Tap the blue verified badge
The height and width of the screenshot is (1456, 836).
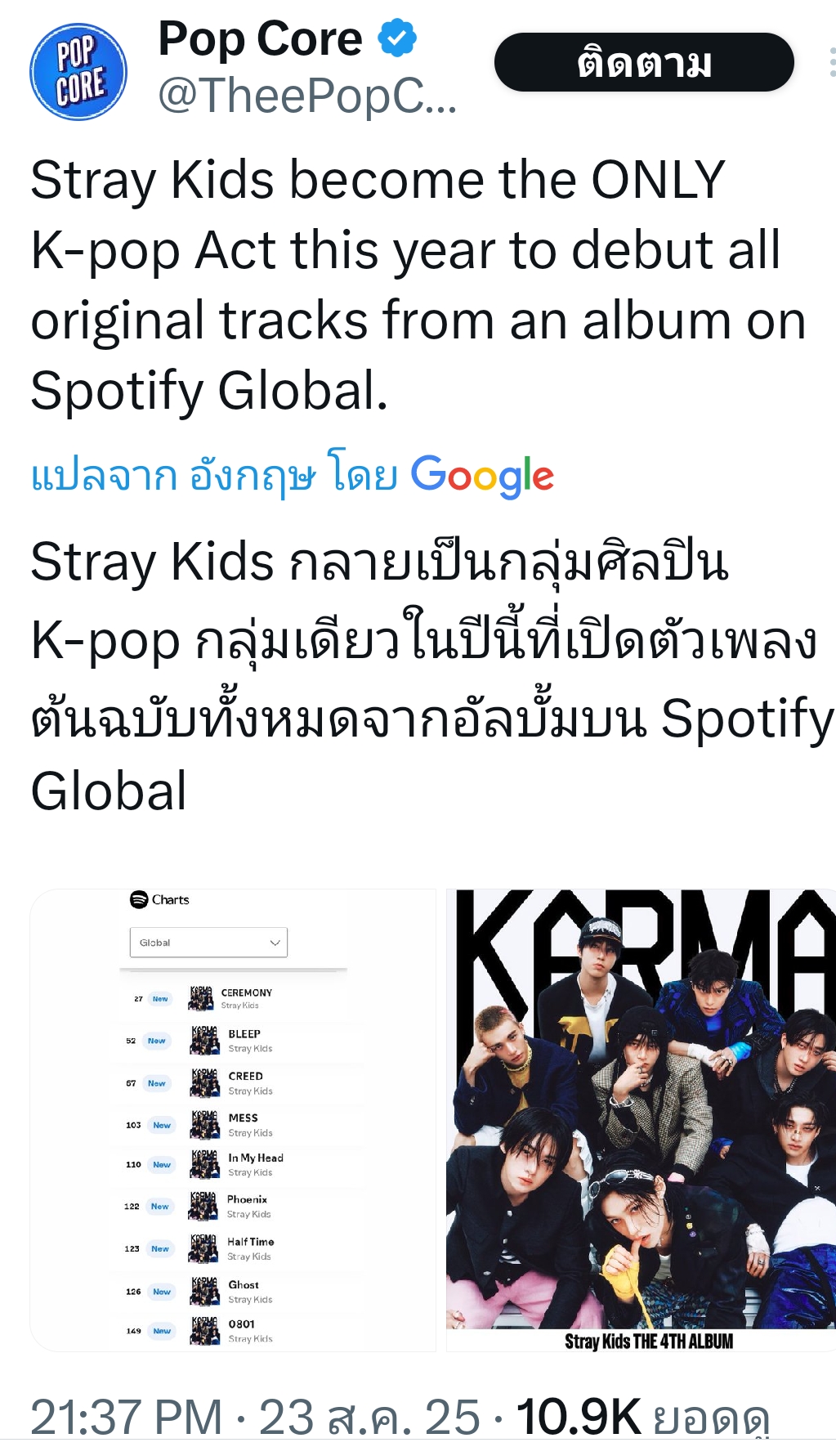[x=397, y=38]
